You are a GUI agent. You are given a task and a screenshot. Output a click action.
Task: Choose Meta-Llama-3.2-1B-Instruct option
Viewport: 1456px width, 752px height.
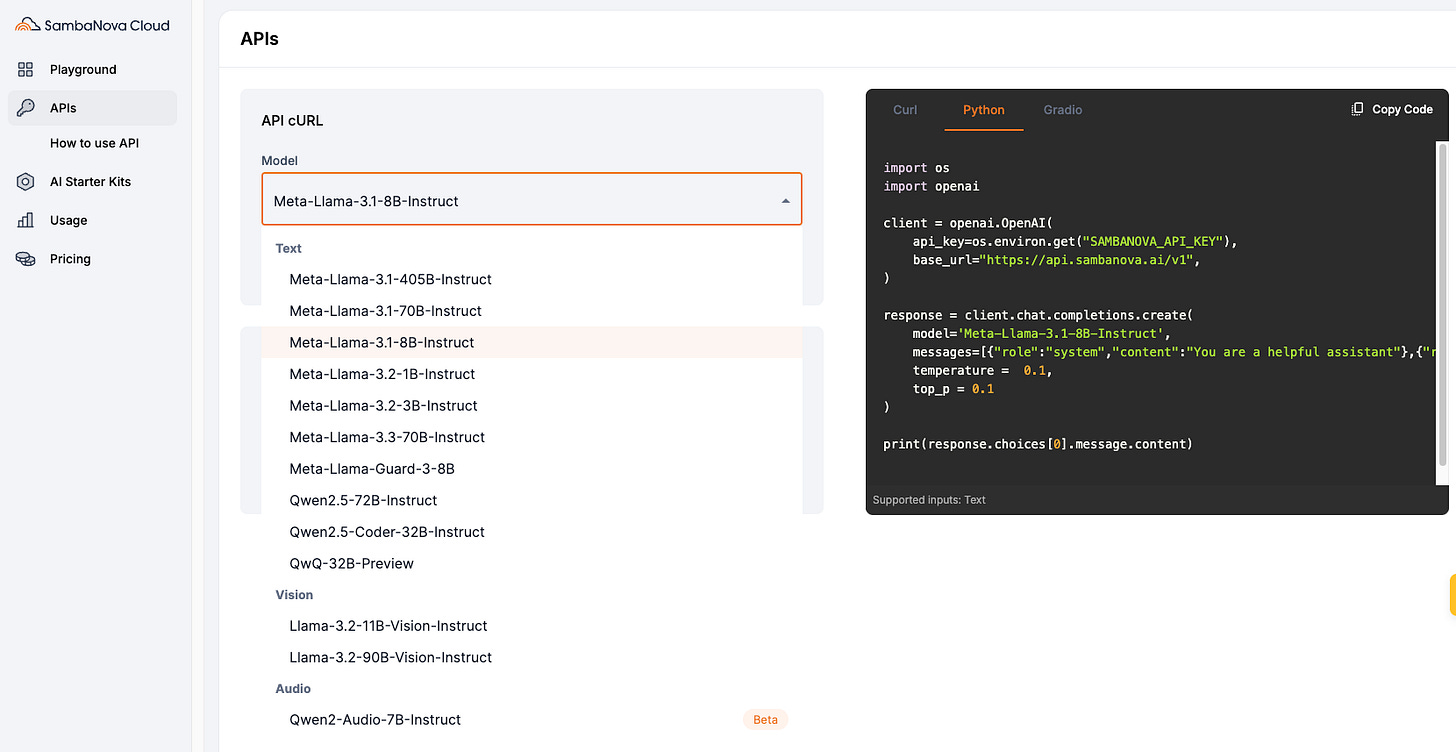(x=532, y=374)
